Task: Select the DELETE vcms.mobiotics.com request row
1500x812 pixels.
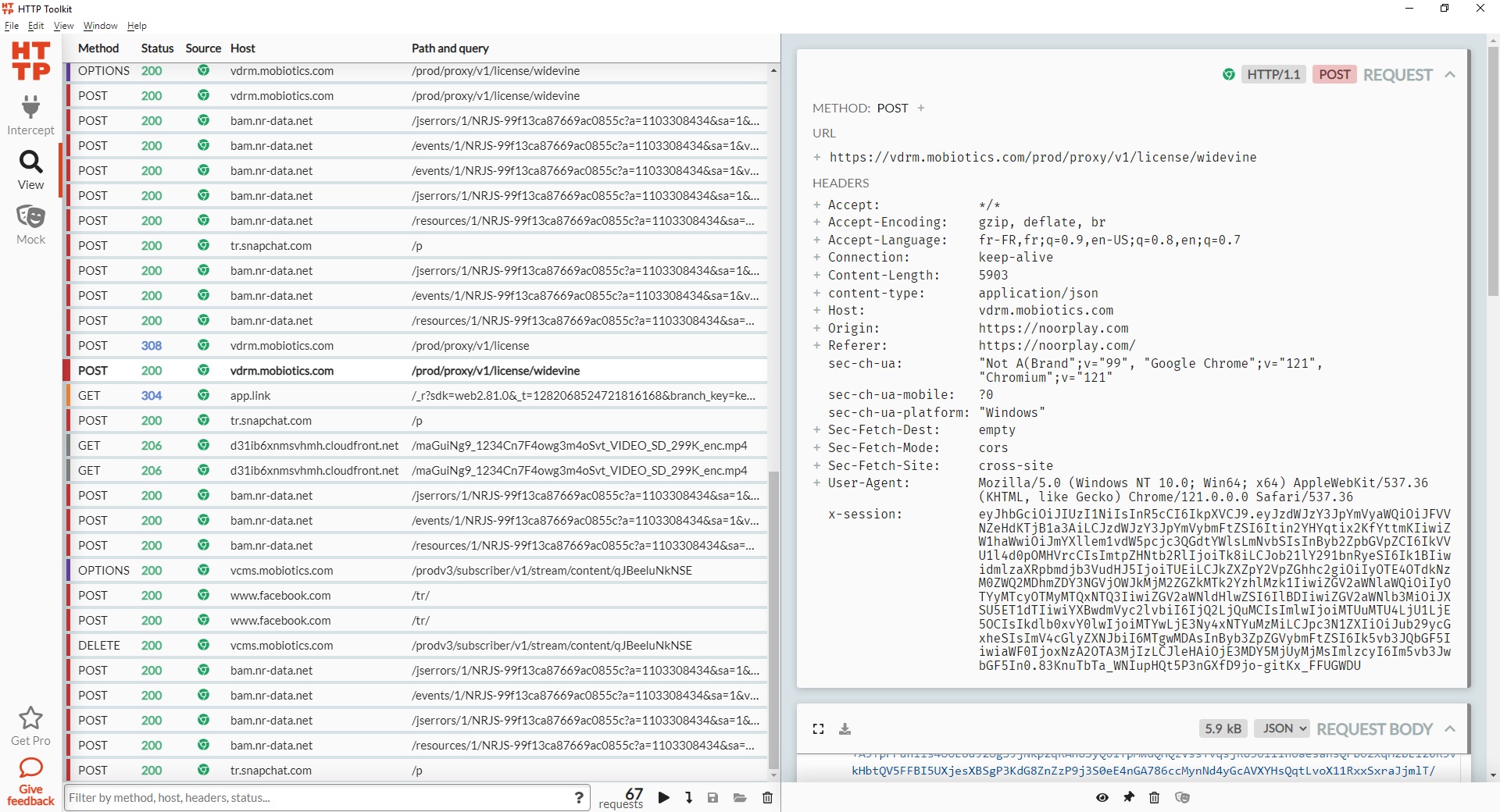Action: [x=416, y=645]
